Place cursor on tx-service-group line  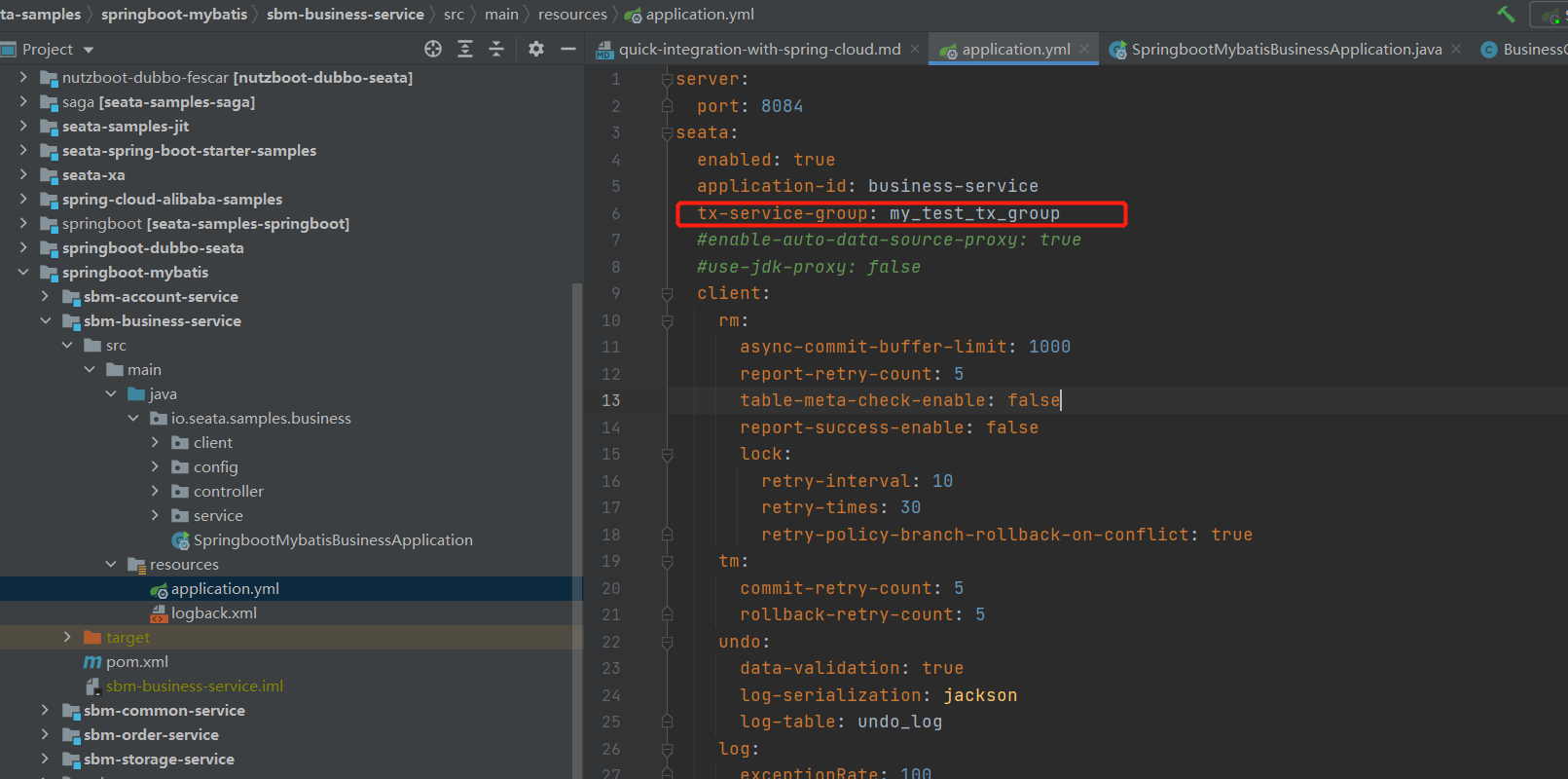pos(878,213)
